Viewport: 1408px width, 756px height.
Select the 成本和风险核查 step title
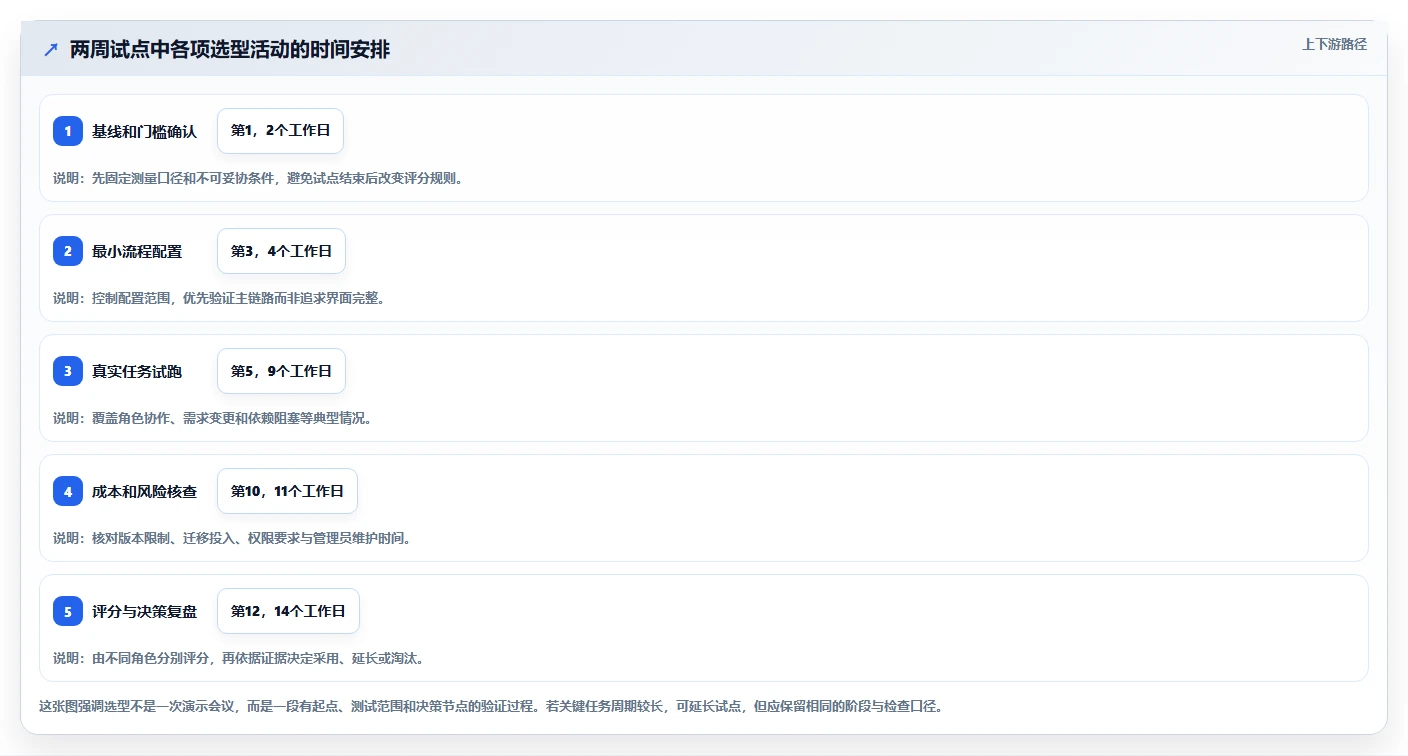pyautogui.click(x=144, y=491)
